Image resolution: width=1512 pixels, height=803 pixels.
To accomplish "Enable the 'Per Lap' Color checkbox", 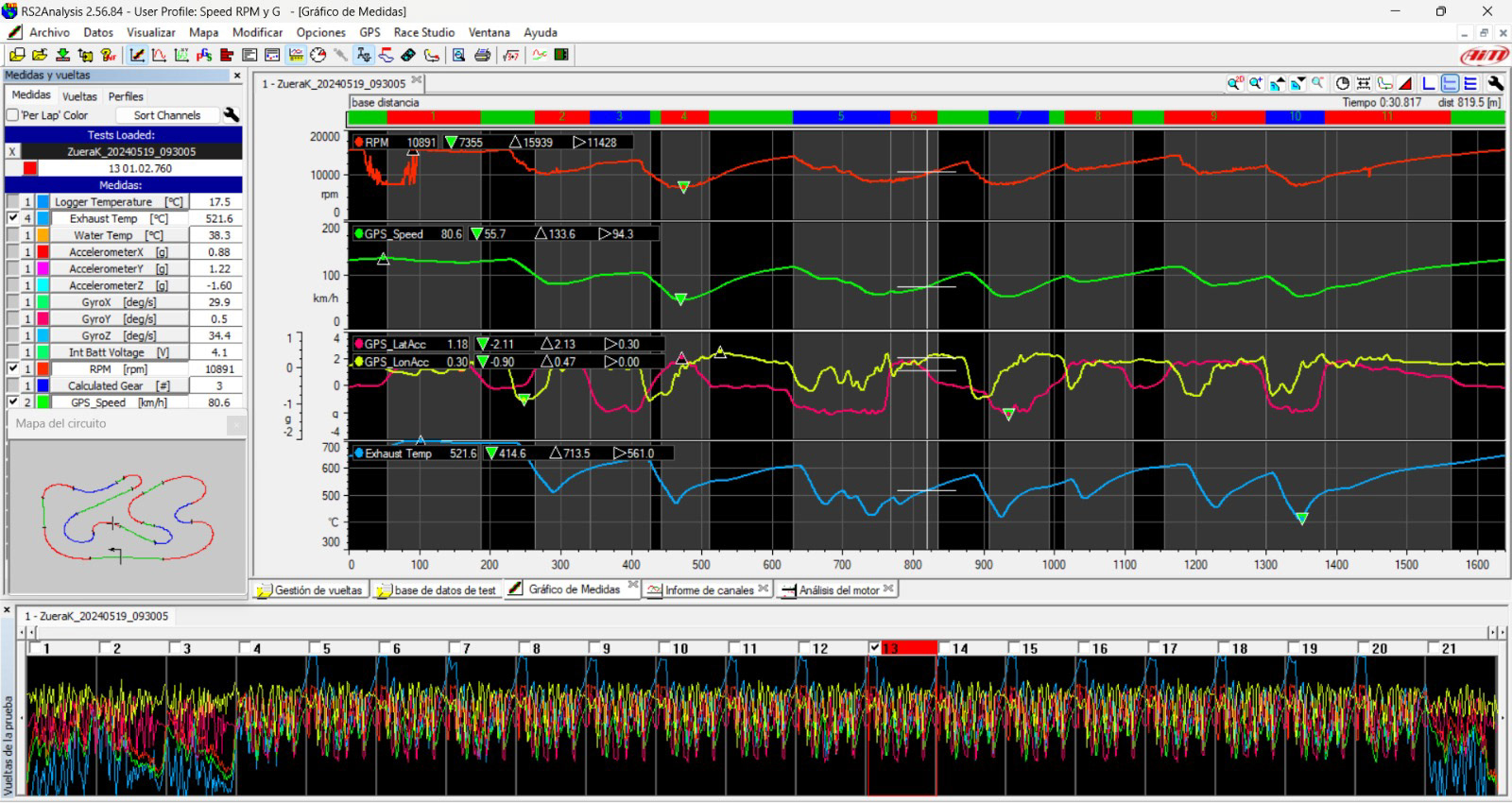I will coord(12,115).
